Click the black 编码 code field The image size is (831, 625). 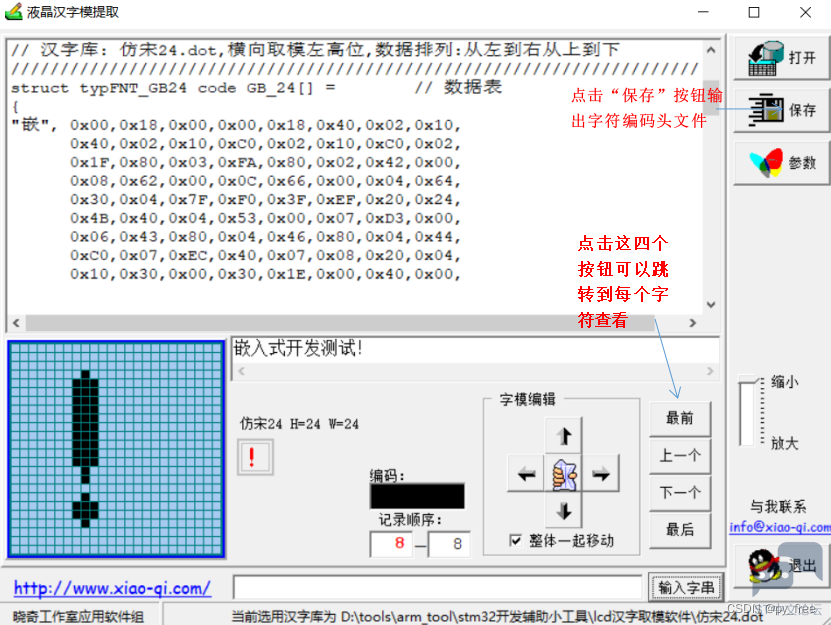click(x=417, y=496)
